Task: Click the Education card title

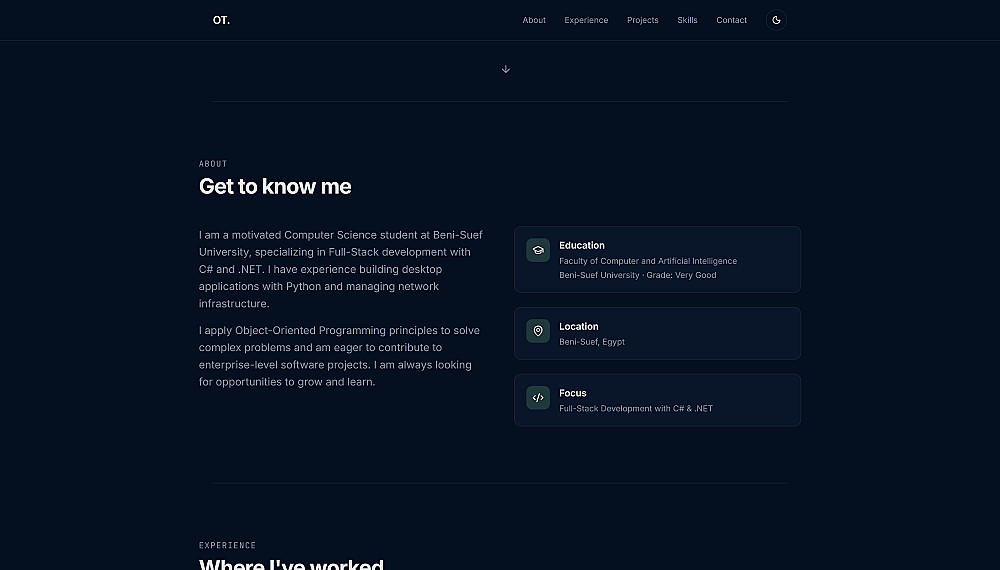Action: click(x=582, y=245)
